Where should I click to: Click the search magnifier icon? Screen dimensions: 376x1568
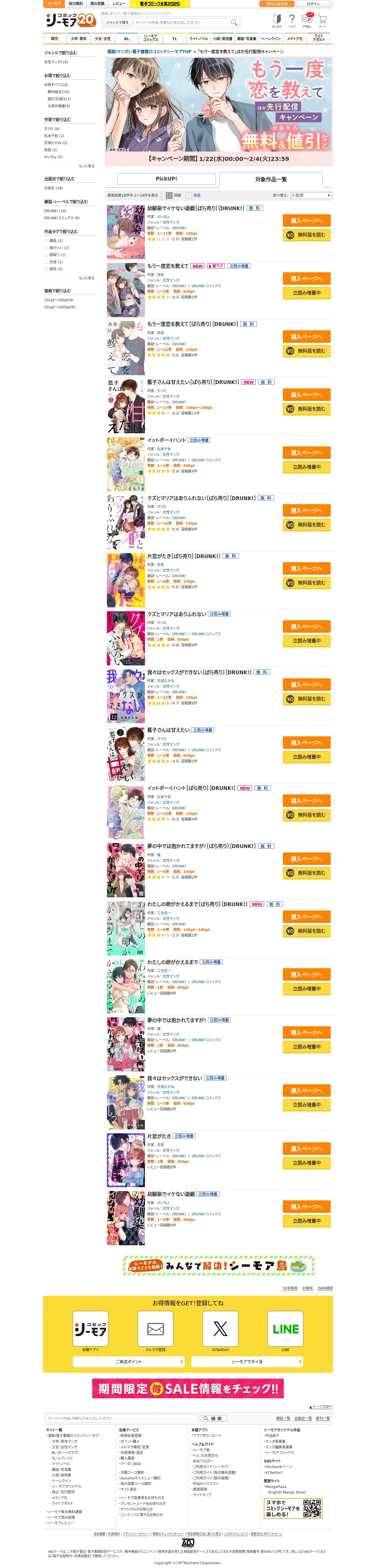point(233,23)
